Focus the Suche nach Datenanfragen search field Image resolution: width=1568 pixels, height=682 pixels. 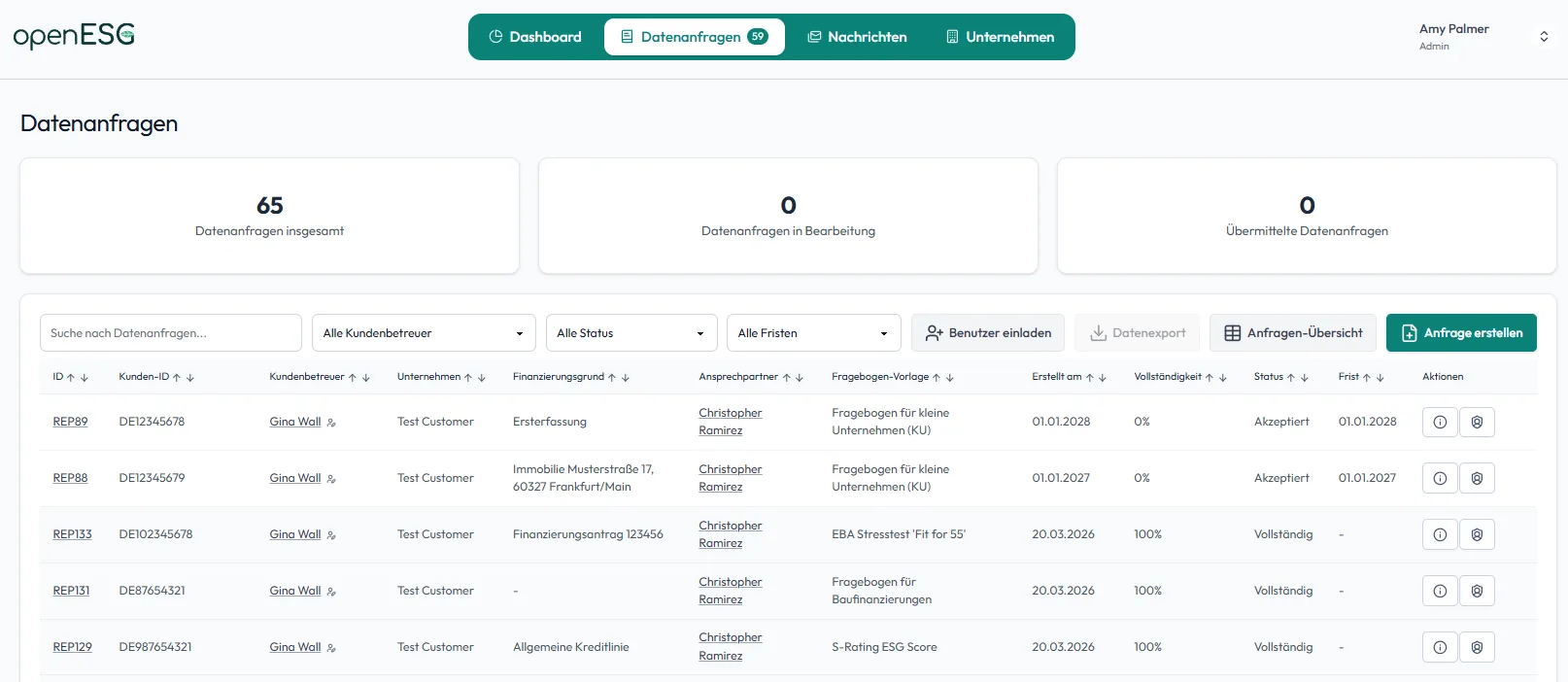point(171,333)
